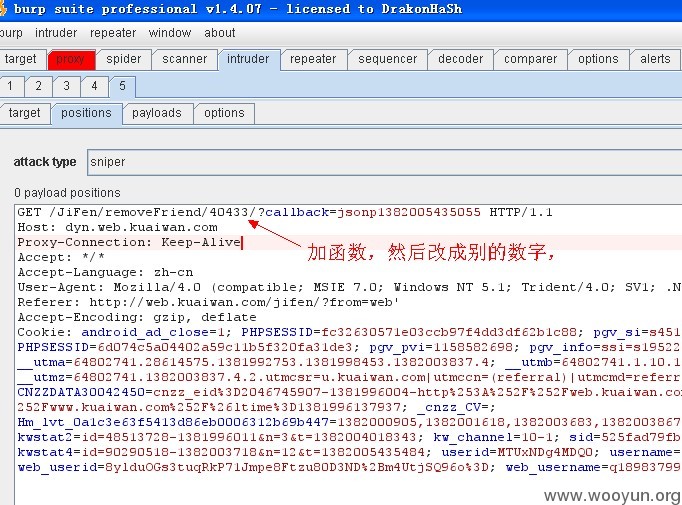Switch to the comparer tab
This screenshot has height=505, width=682.
[531, 59]
